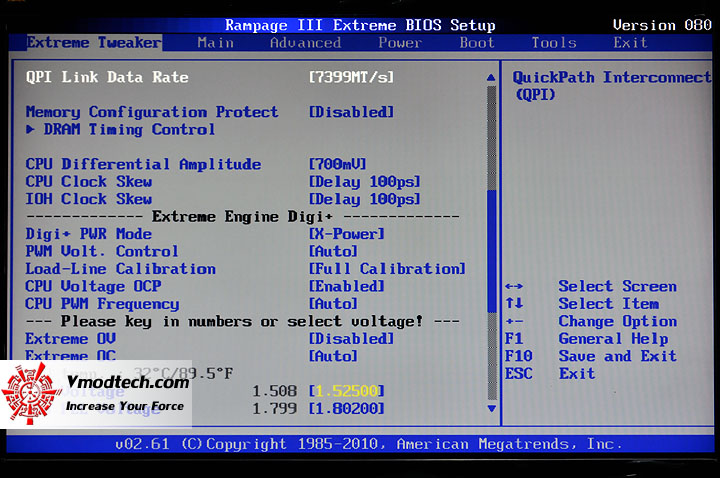
Task: Click the plus-minus Change Option icon
Action: 514,321
